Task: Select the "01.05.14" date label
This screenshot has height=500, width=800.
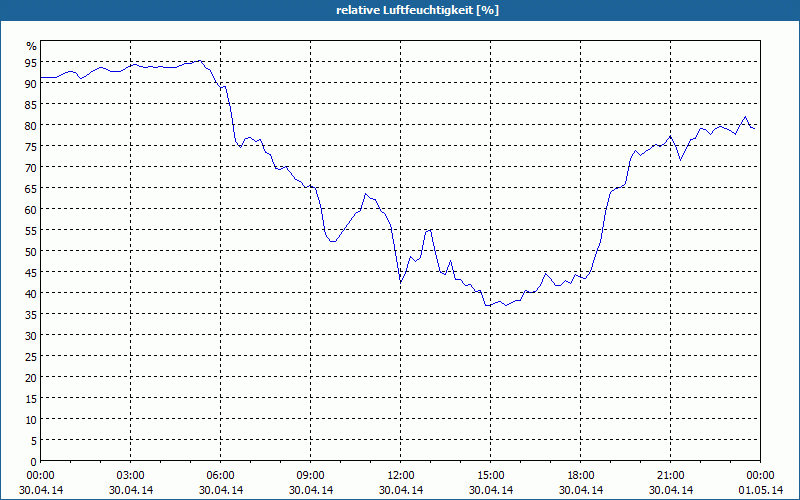Action: [x=760, y=490]
